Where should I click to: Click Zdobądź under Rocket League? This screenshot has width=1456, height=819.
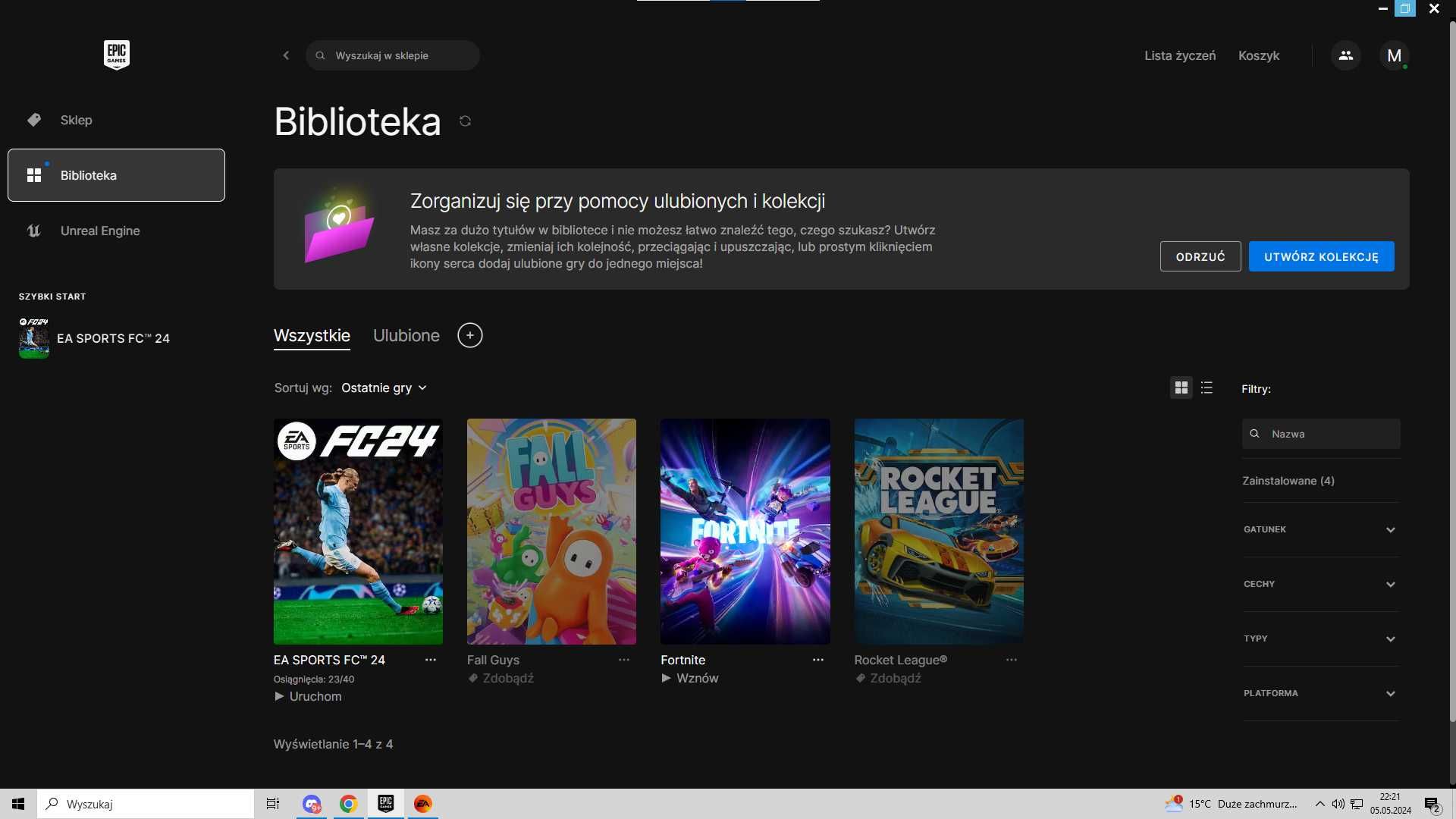[888, 678]
